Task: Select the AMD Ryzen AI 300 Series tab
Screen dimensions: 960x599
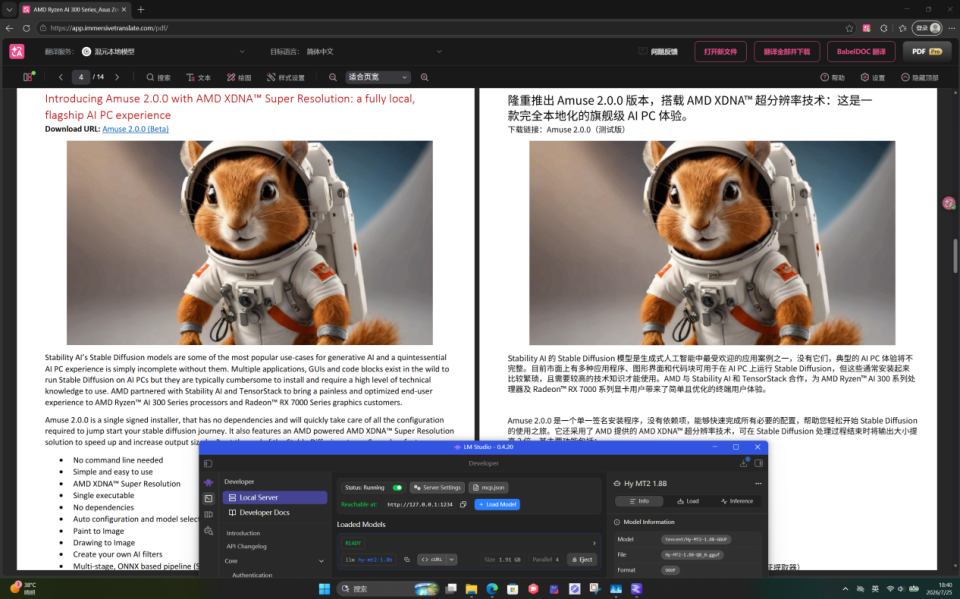Action: [73, 9]
